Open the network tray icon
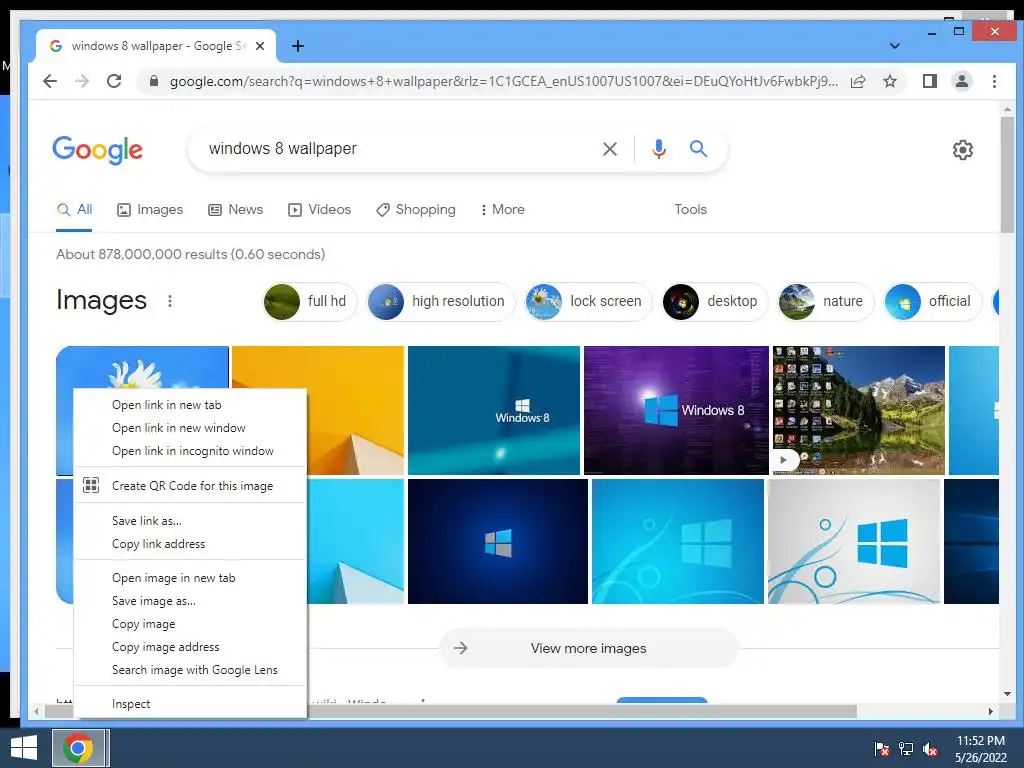The image size is (1024, 768). coord(906,749)
